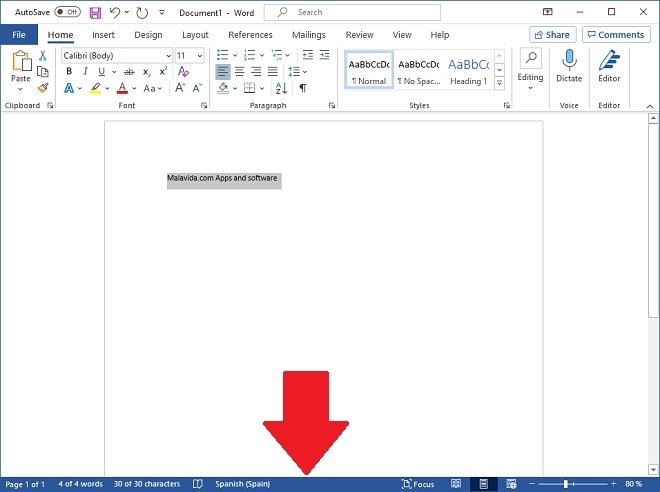Switch to the Insert tab
This screenshot has width=660, height=492.
103,35
